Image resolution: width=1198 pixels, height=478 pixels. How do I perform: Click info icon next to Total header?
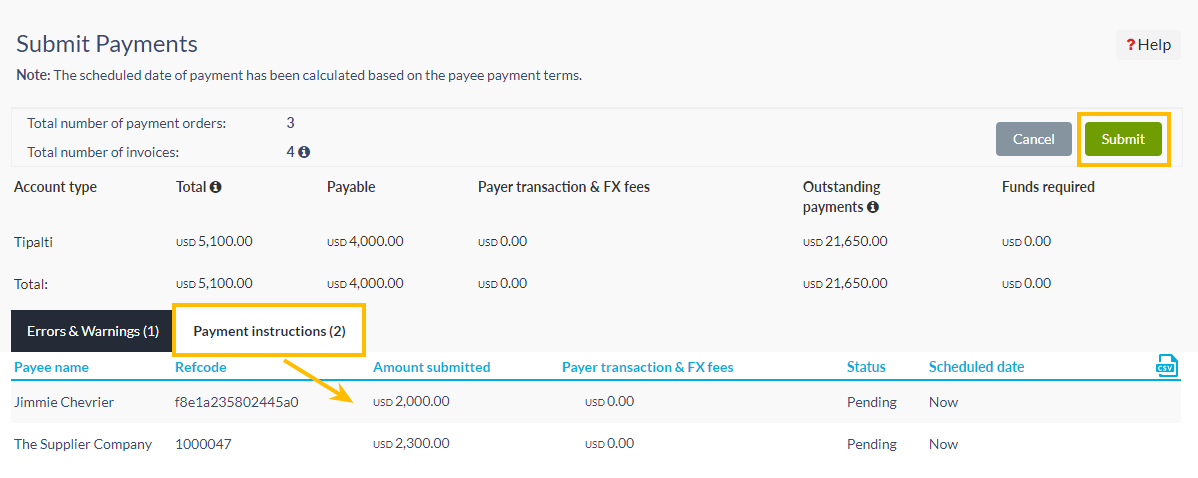[x=215, y=187]
